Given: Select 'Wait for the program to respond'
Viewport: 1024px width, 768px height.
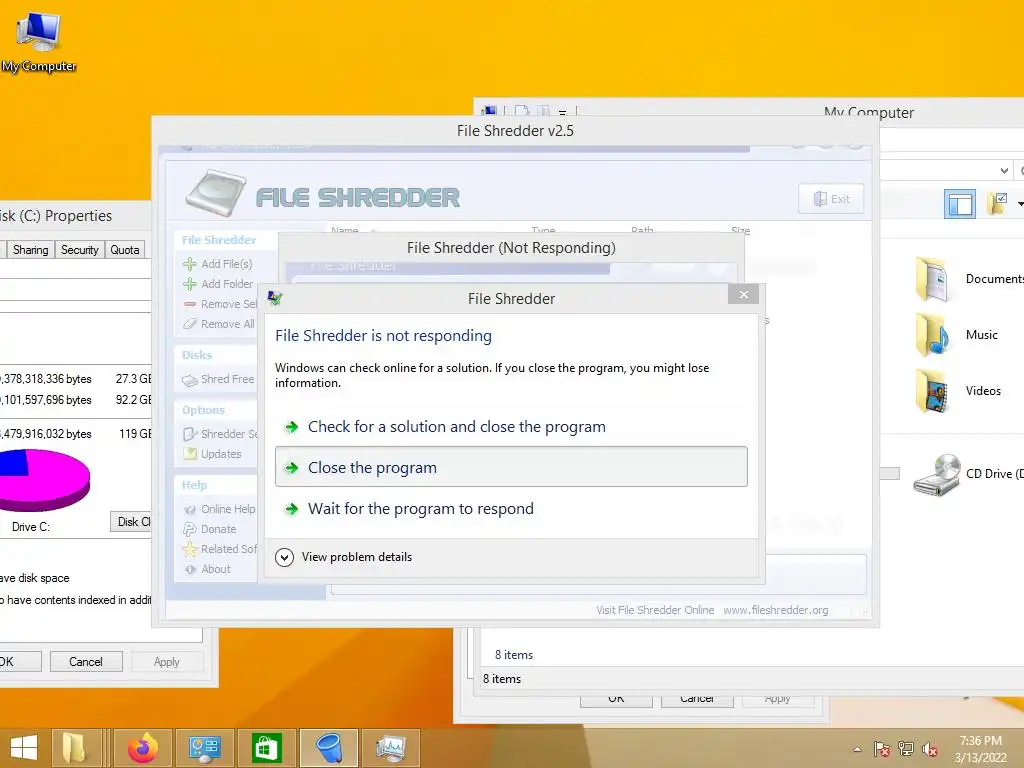Looking at the screenshot, I should [511, 509].
